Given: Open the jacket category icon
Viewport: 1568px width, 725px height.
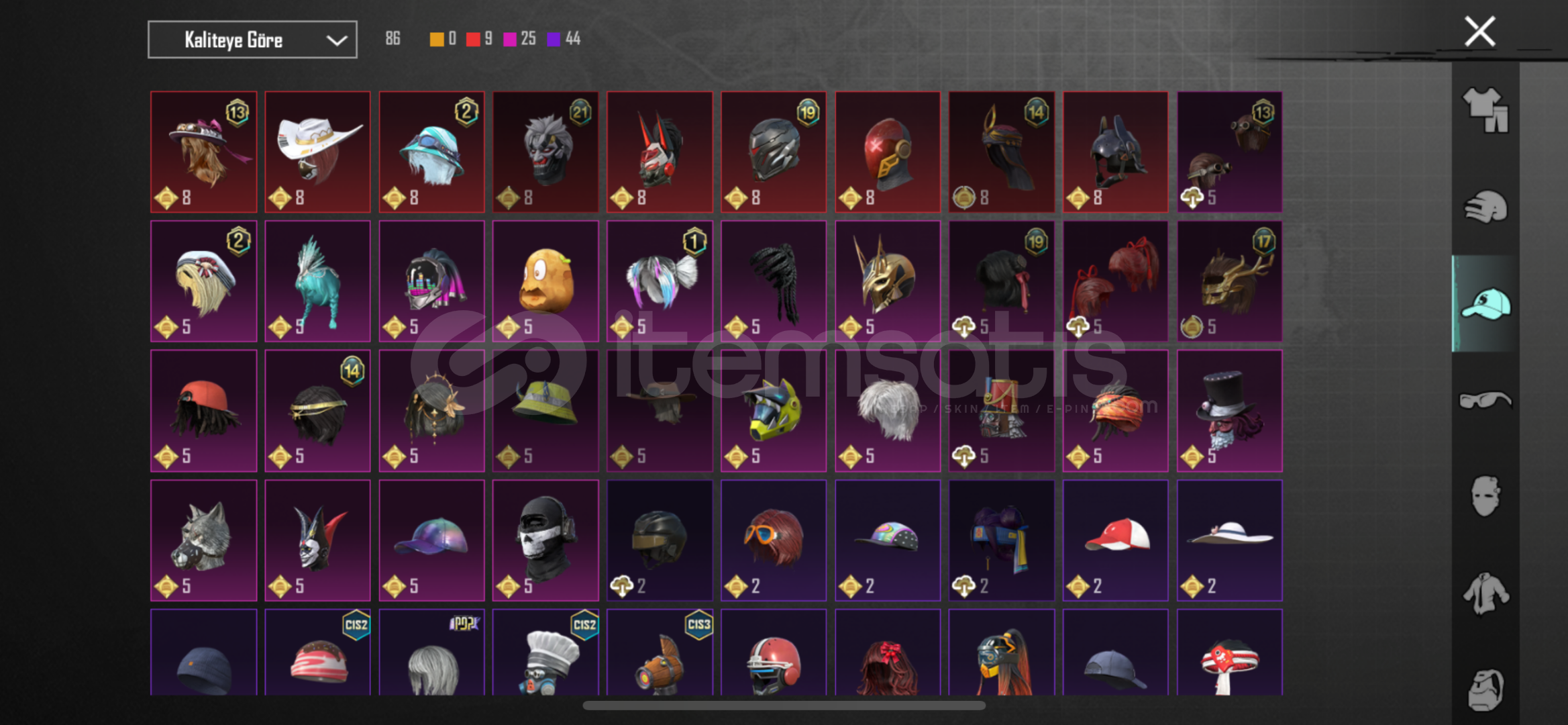Looking at the screenshot, I should 1485,593.
